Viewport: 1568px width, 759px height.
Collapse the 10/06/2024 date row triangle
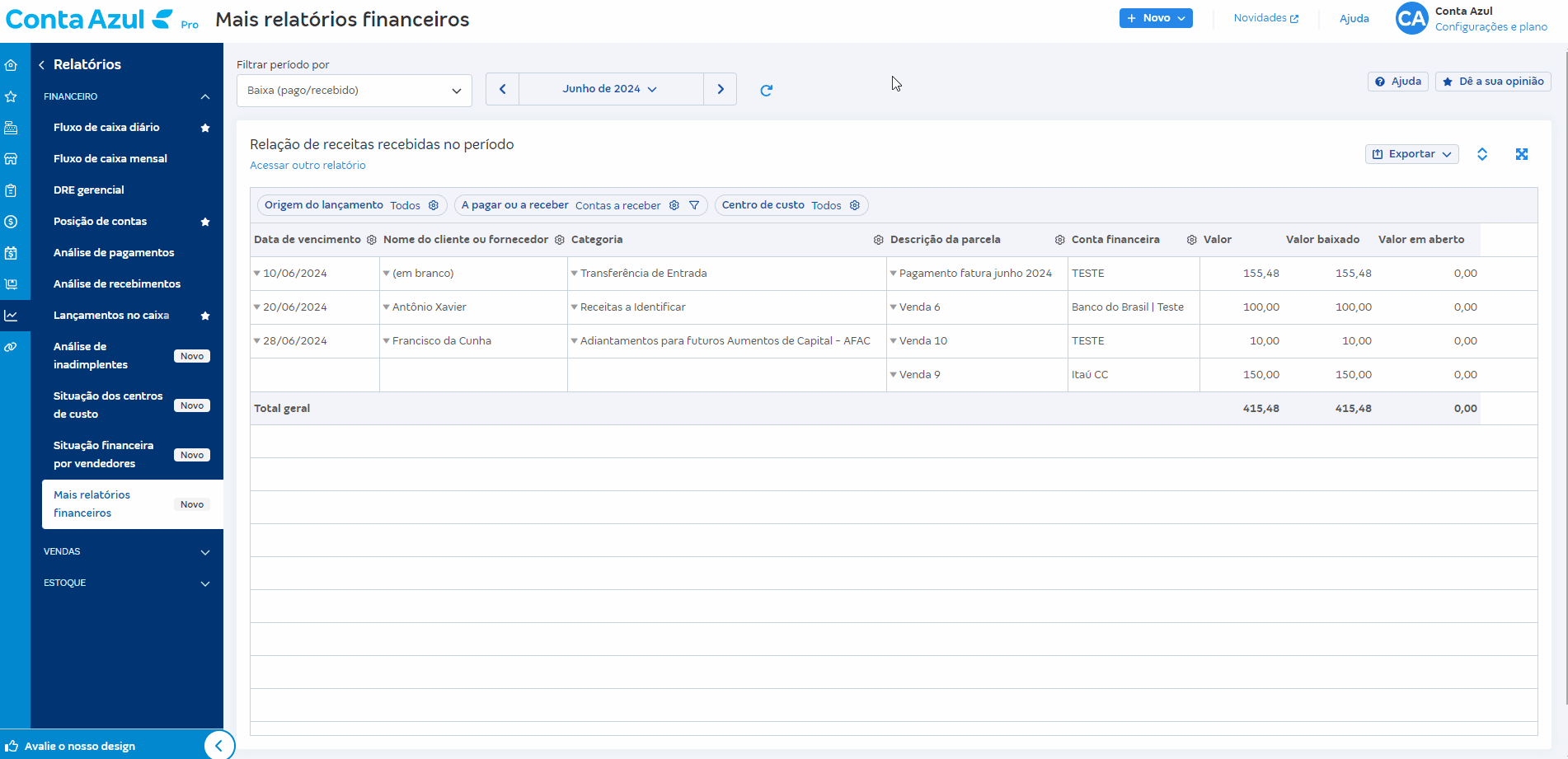point(257,274)
